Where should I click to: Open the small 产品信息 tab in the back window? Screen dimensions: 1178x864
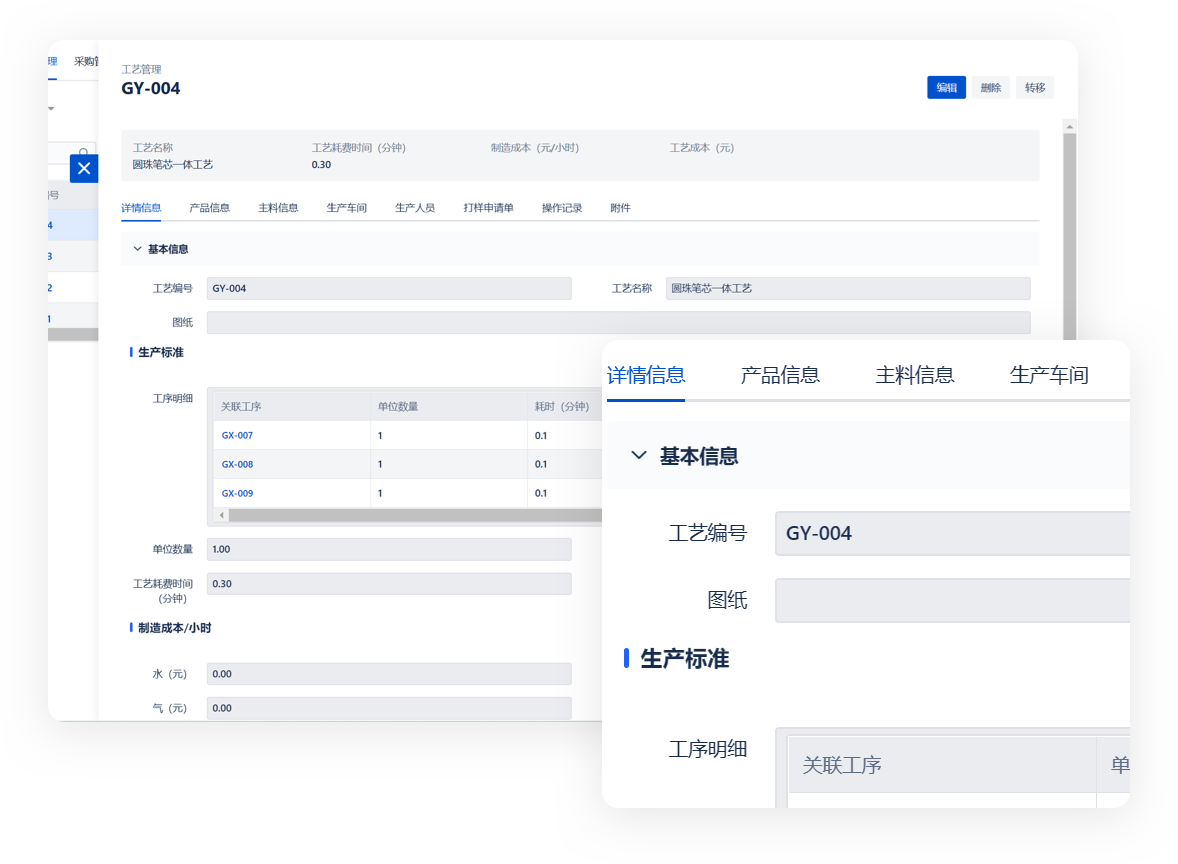[210, 208]
